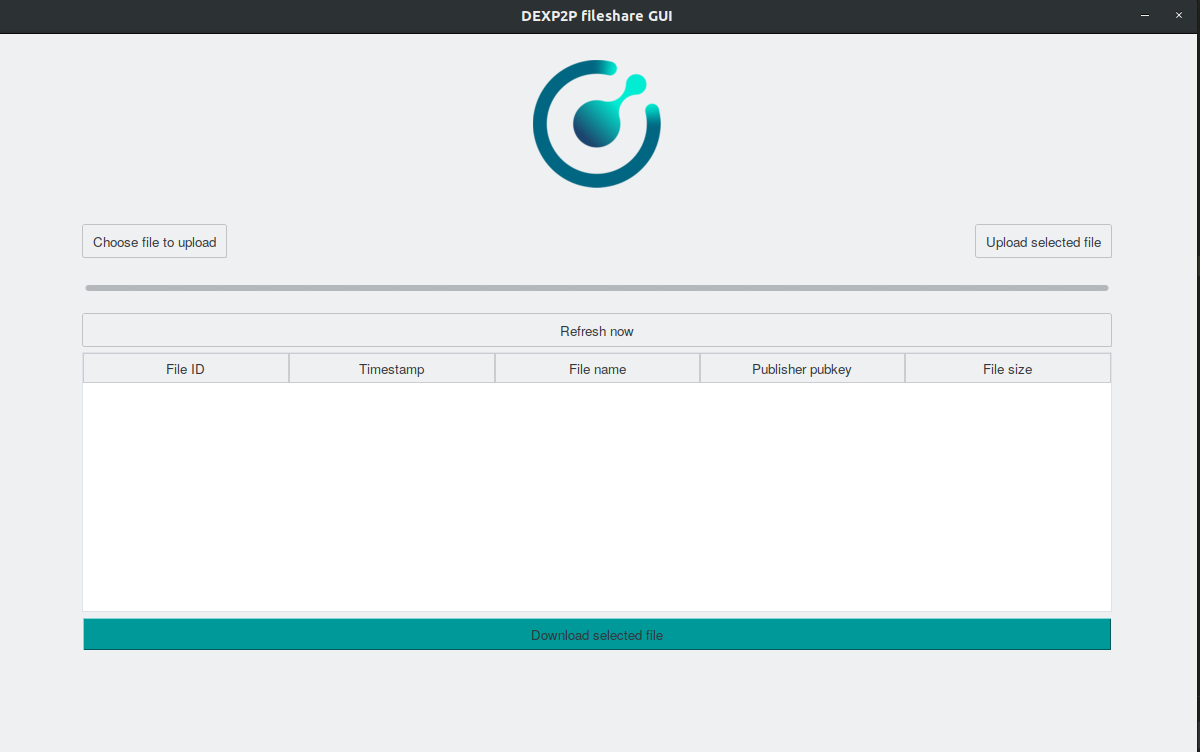Click the Komodo logo at the top

(597, 123)
